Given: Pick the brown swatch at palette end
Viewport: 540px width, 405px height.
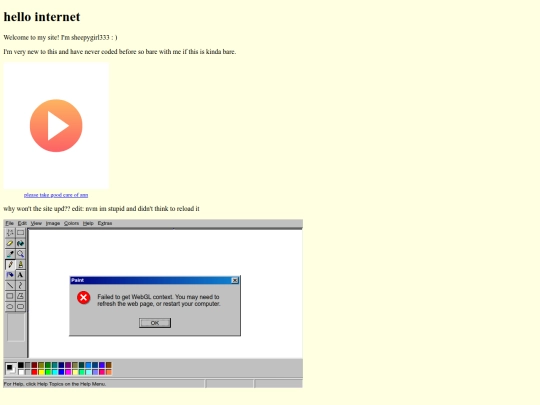Looking at the screenshot, I should click(108, 365).
